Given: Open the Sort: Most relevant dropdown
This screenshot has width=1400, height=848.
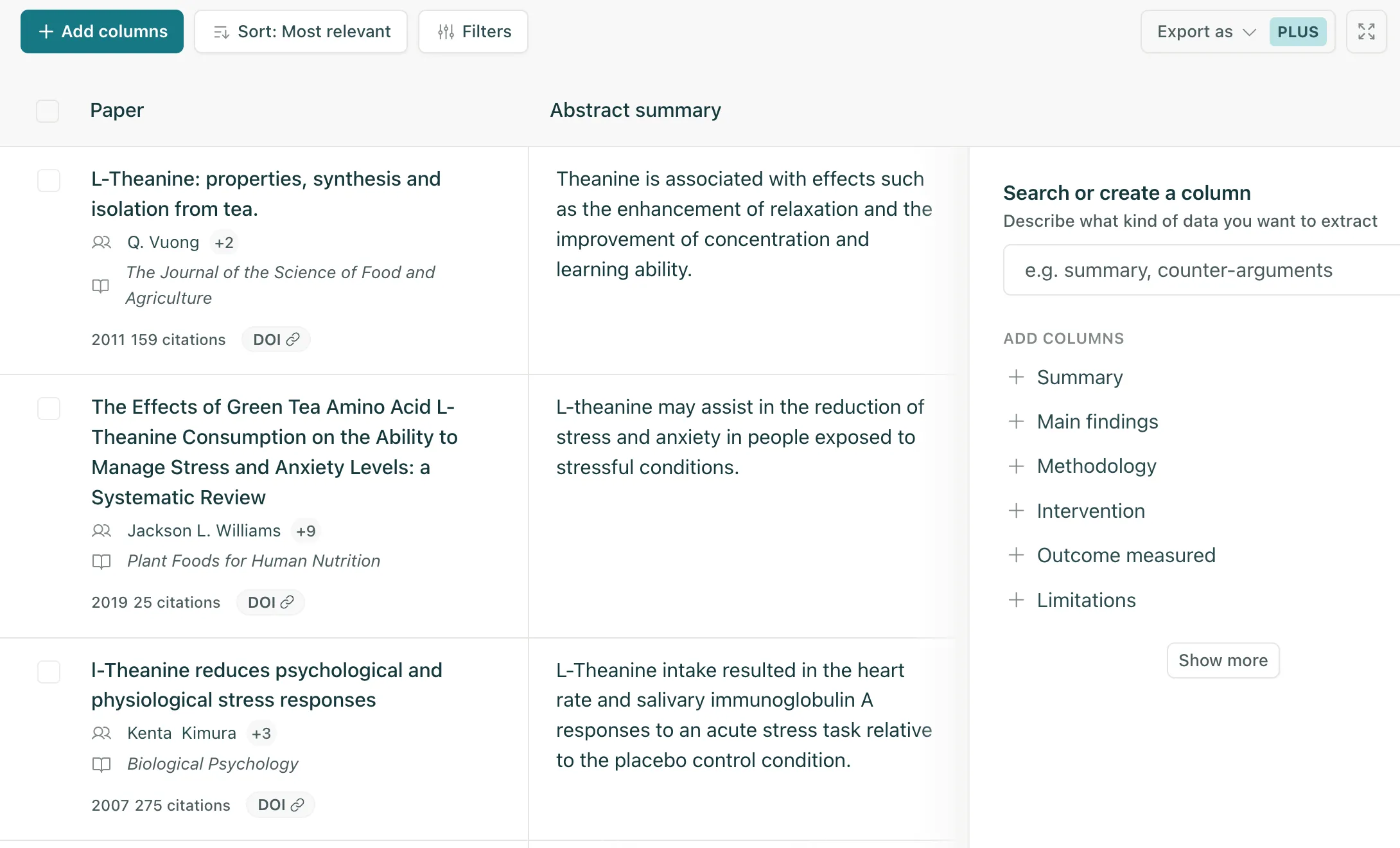Looking at the screenshot, I should tap(301, 31).
